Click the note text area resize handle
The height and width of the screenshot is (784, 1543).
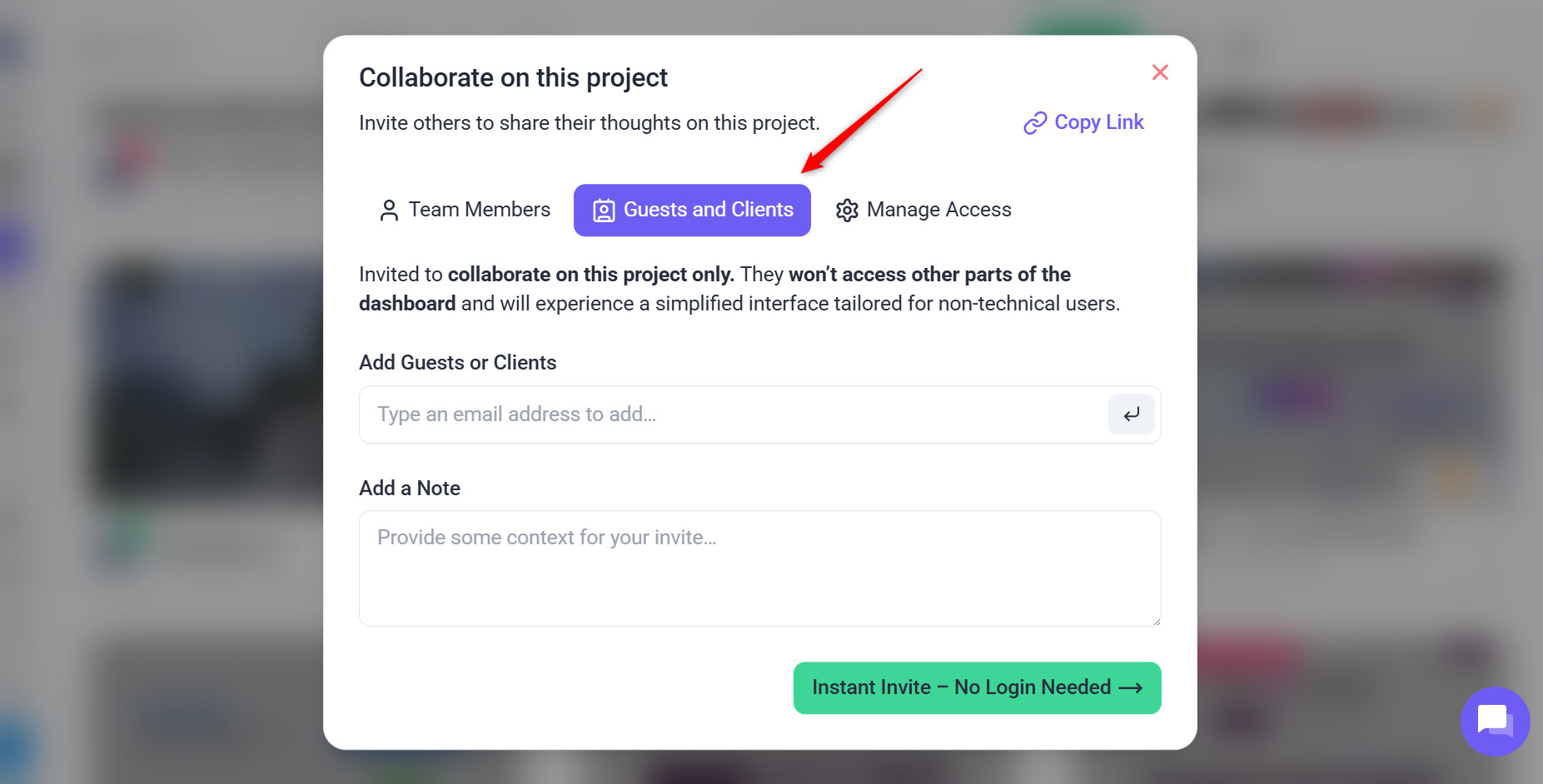(1156, 621)
